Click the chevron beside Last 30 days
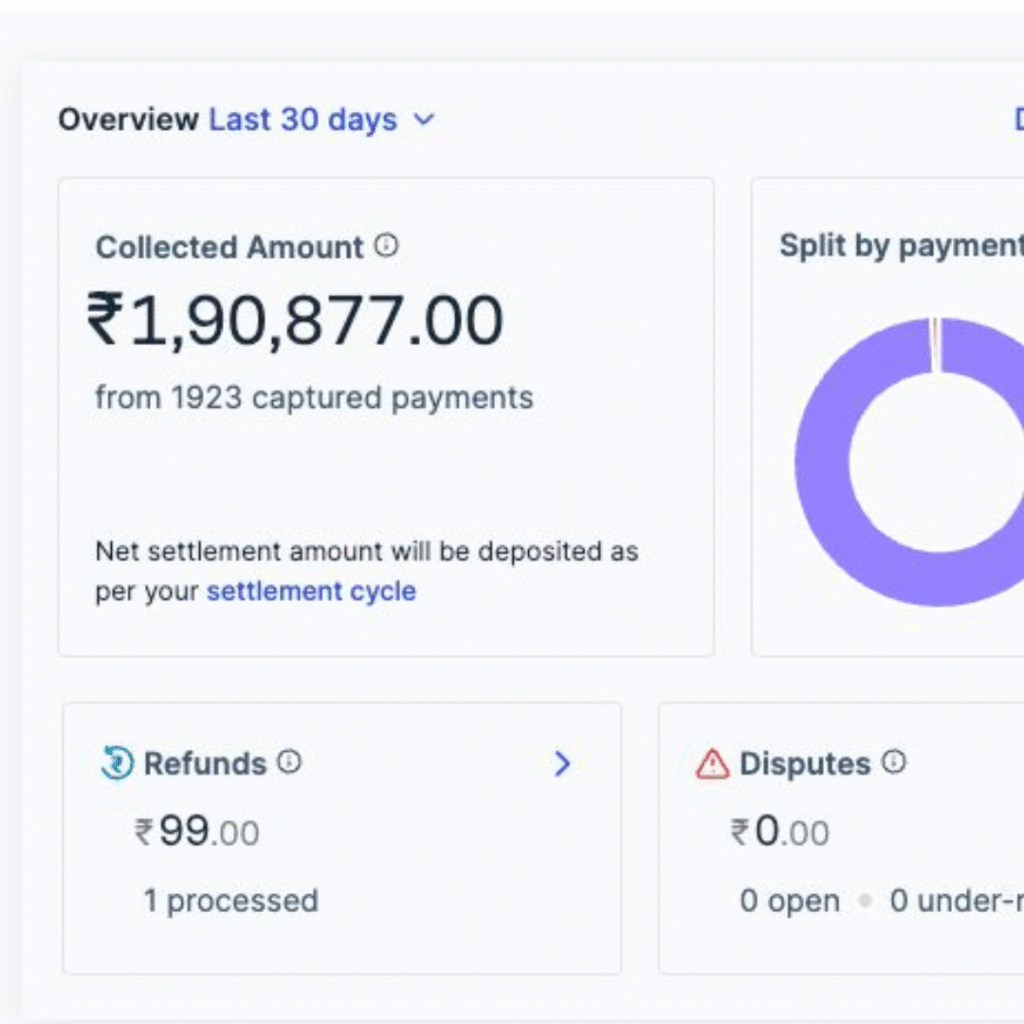Image resolution: width=1024 pixels, height=1024 pixels. click(424, 120)
